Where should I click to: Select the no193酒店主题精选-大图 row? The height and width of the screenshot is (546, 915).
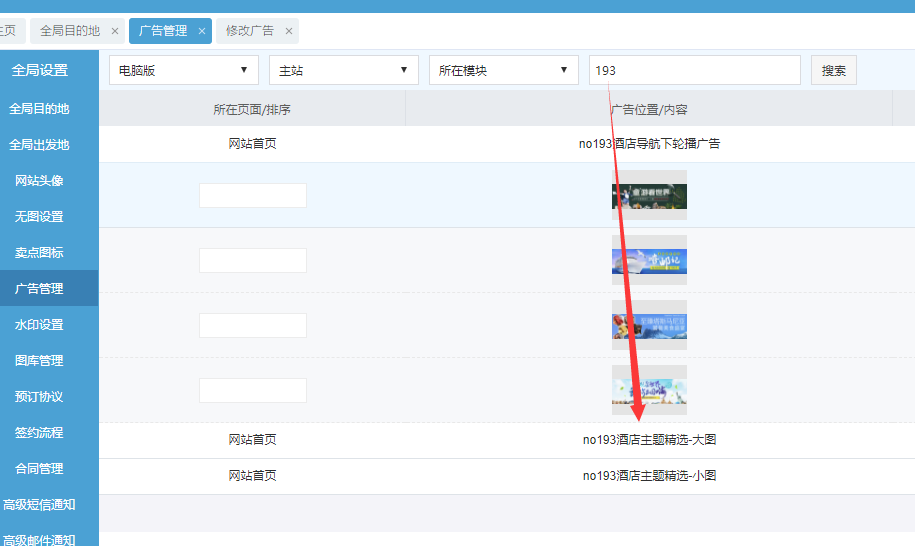point(649,440)
